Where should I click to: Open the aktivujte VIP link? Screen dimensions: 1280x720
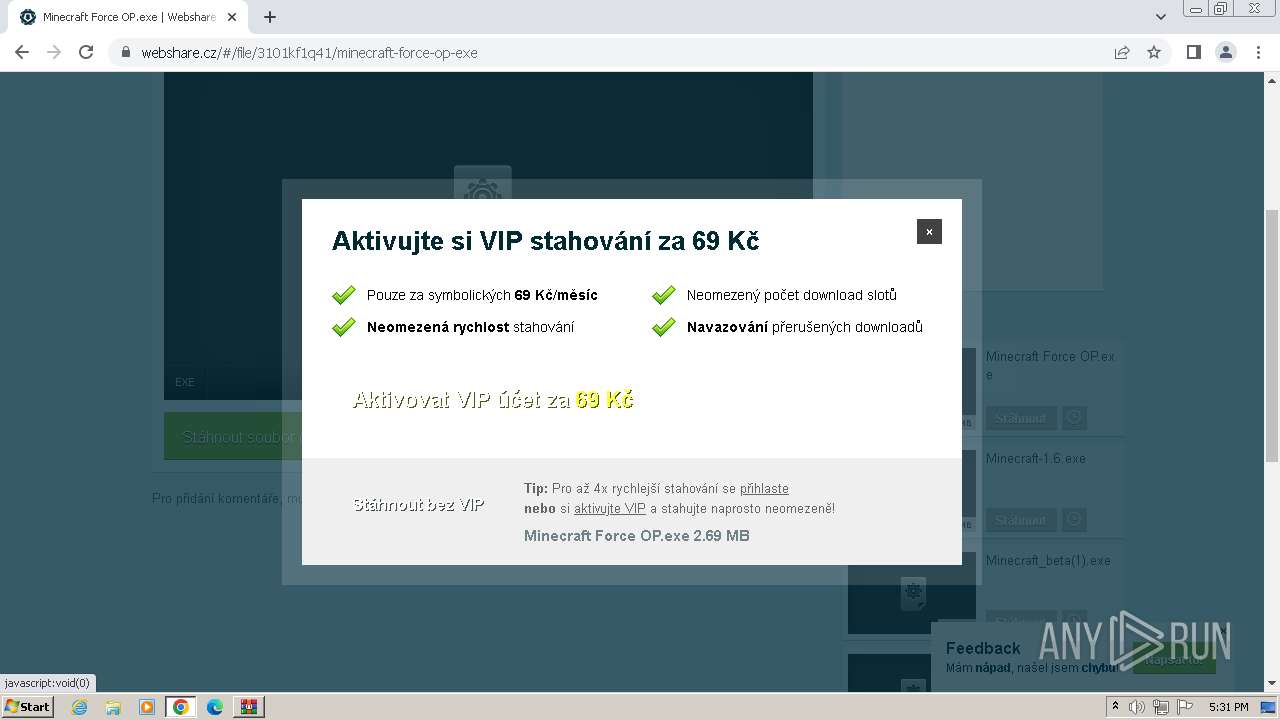pyautogui.click(x=610, y=508)
